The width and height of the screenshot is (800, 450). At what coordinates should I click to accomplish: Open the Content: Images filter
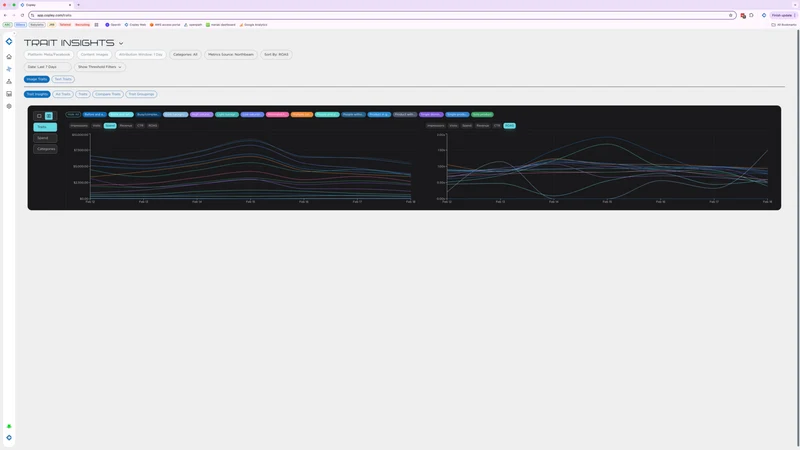(94, 55)
